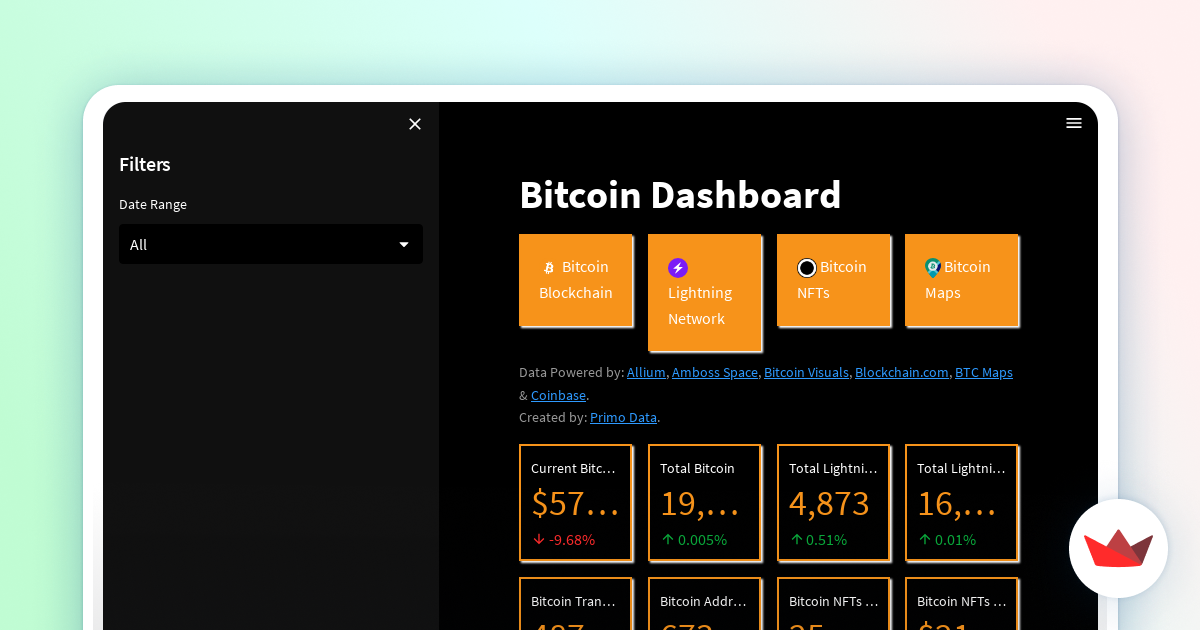Image resolution: width=1200 pixels, height=630 pixels.
Task: Click the Current Bitcoin price card
Action: click(576, 502)
